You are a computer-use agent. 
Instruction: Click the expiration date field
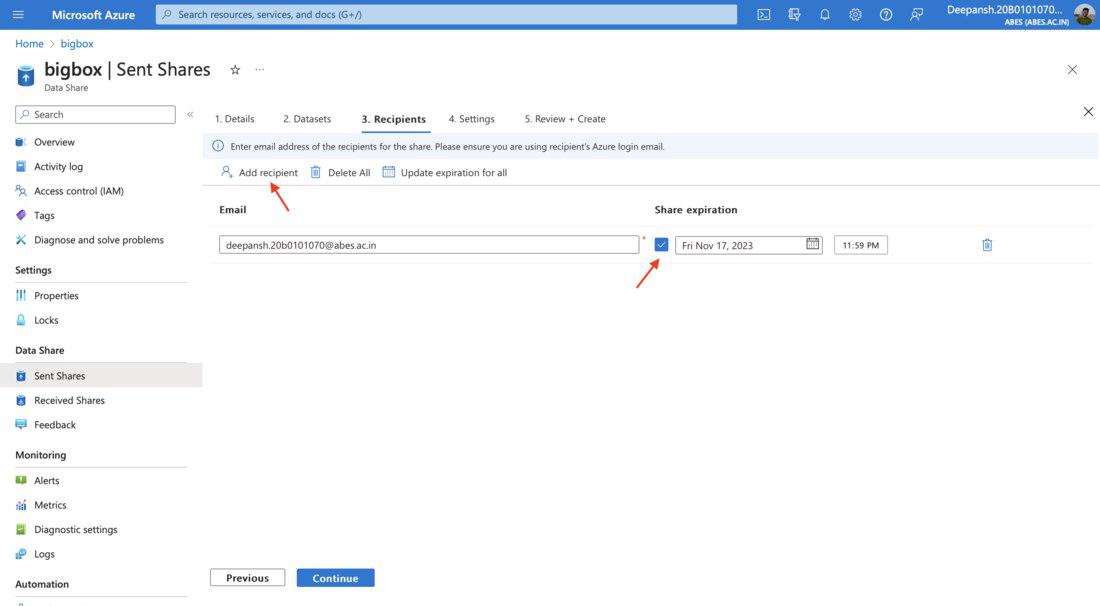(749, 245)
